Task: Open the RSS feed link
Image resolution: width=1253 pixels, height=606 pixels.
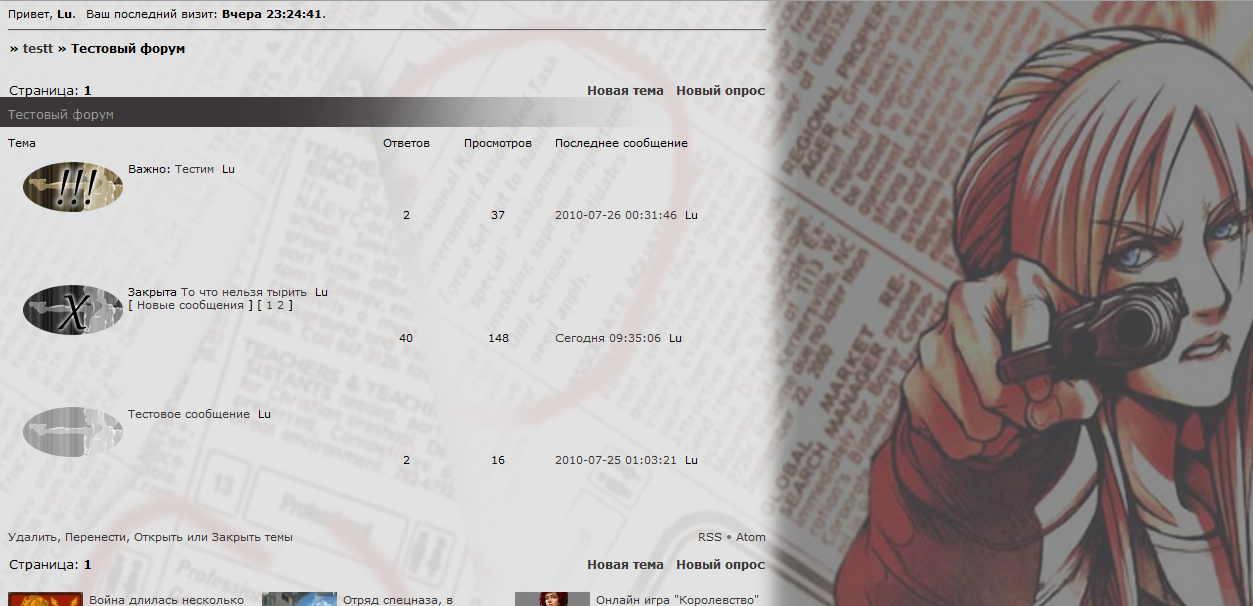Action: click(x=710, y=537)
